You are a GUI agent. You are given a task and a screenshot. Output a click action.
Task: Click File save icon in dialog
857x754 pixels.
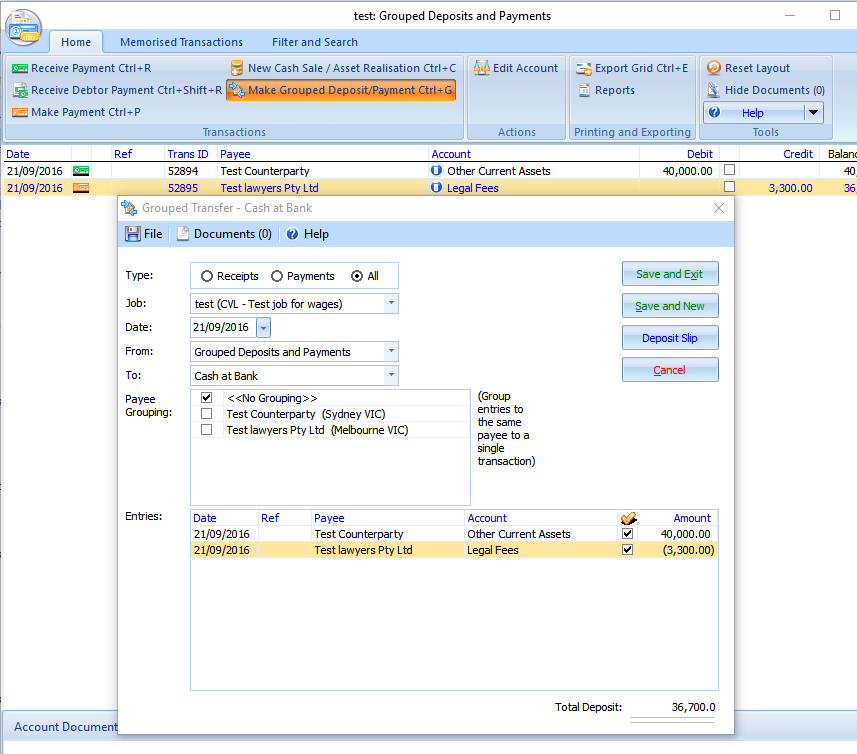(x=133, y=234)
